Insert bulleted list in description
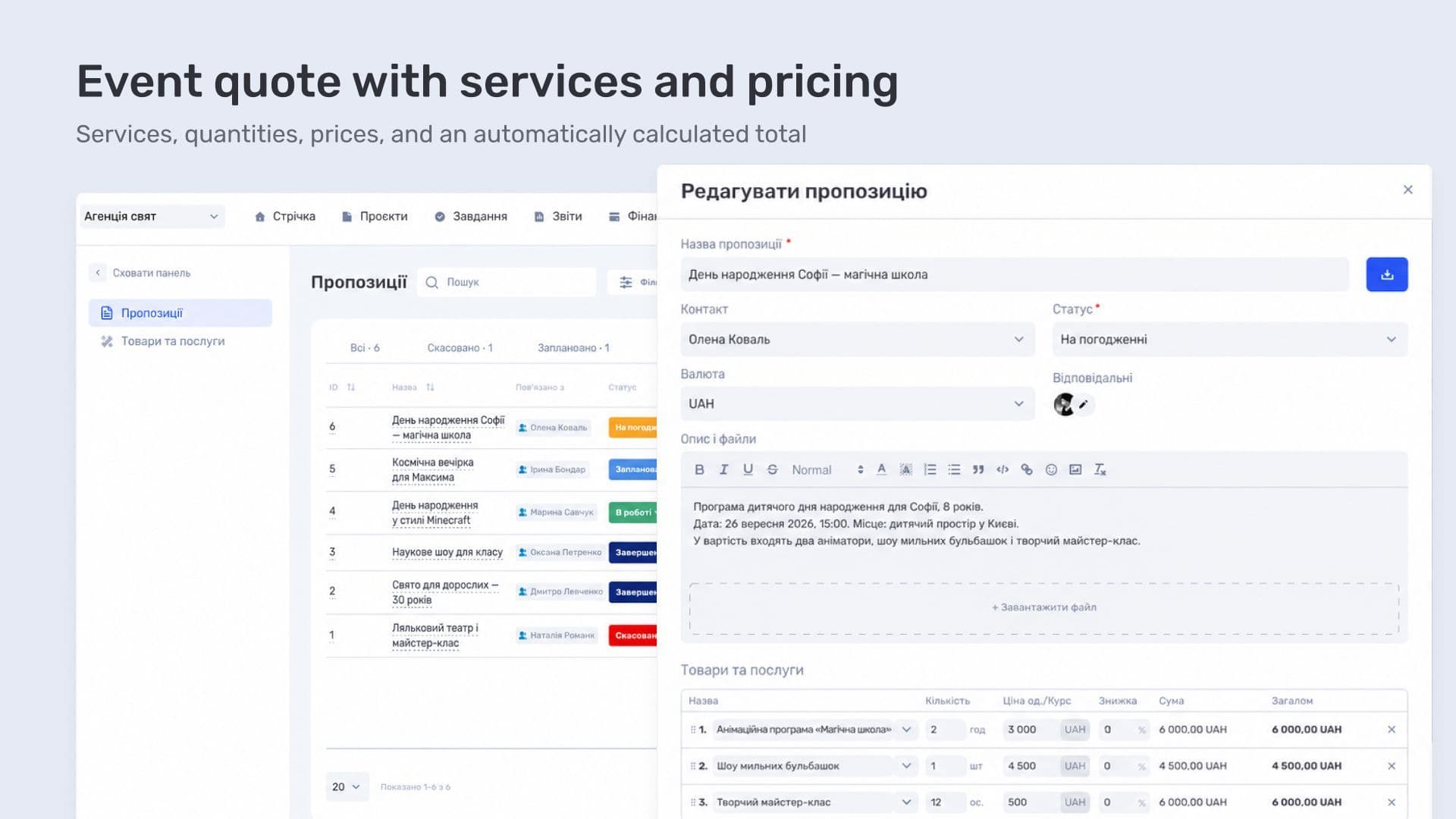 coord(954,470)
